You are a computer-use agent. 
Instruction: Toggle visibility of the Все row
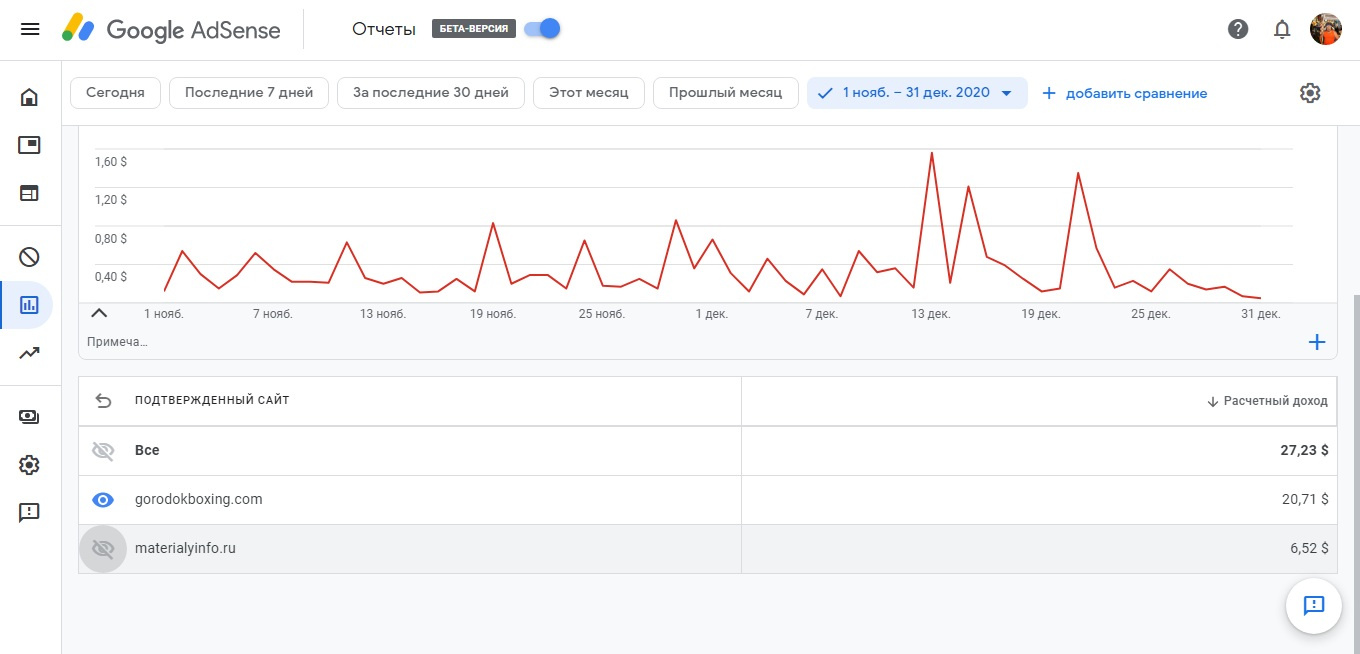103,451
